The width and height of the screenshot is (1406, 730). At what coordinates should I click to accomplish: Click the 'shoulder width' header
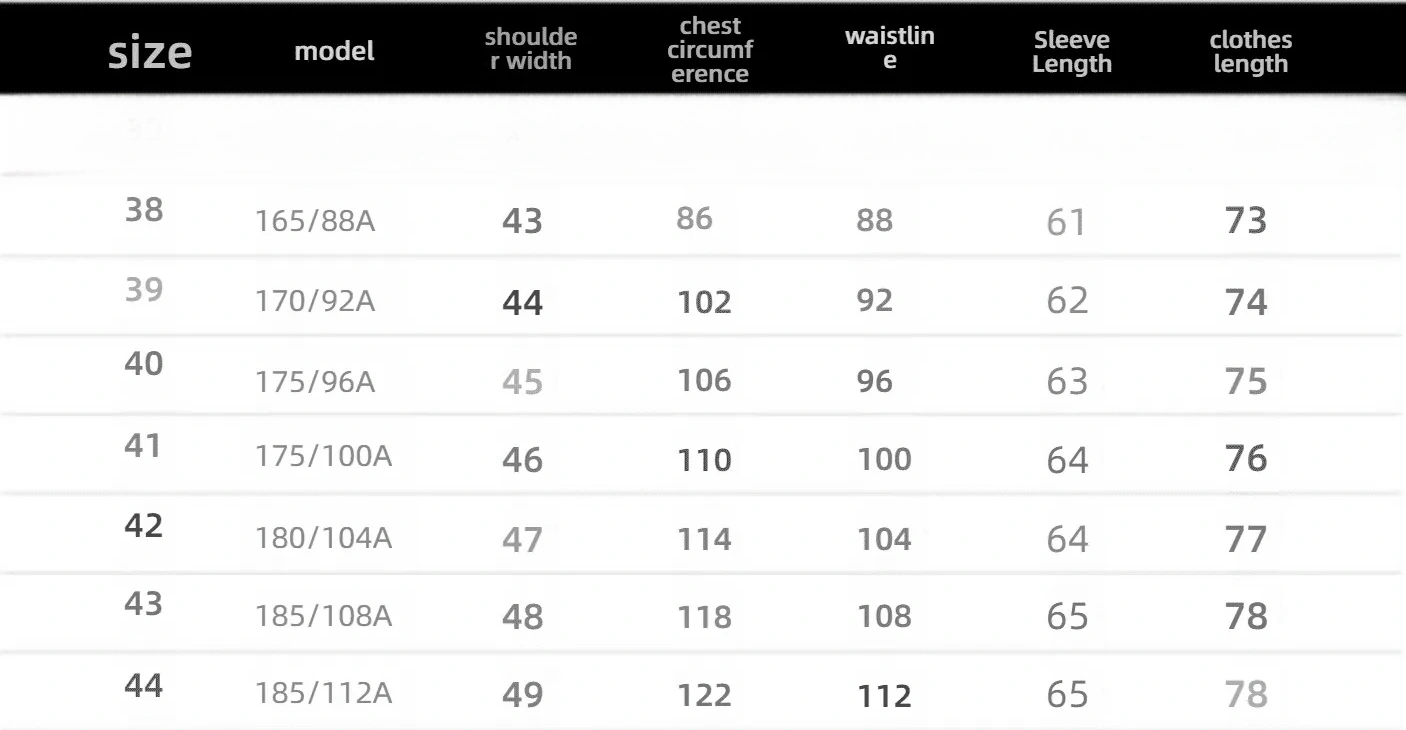(x=530, y=49)
